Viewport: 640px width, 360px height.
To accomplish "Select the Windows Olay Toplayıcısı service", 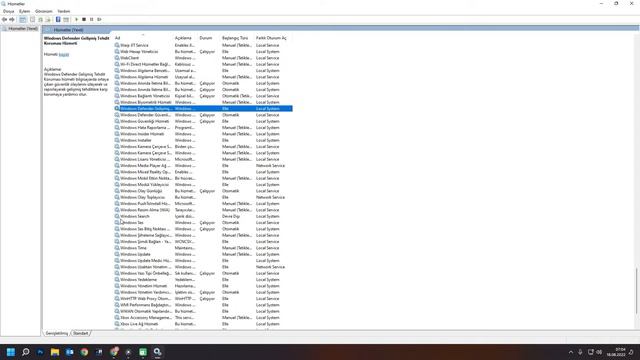I will pyautogui.click(x=203, y=197).
